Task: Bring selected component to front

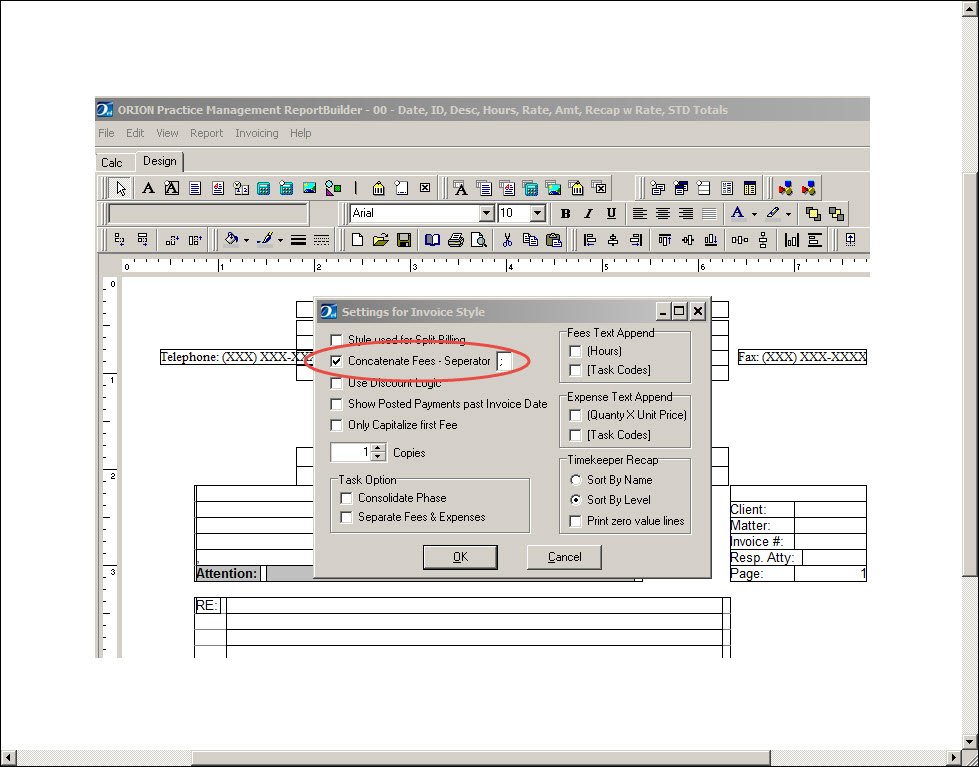Action: pos(813,214)
